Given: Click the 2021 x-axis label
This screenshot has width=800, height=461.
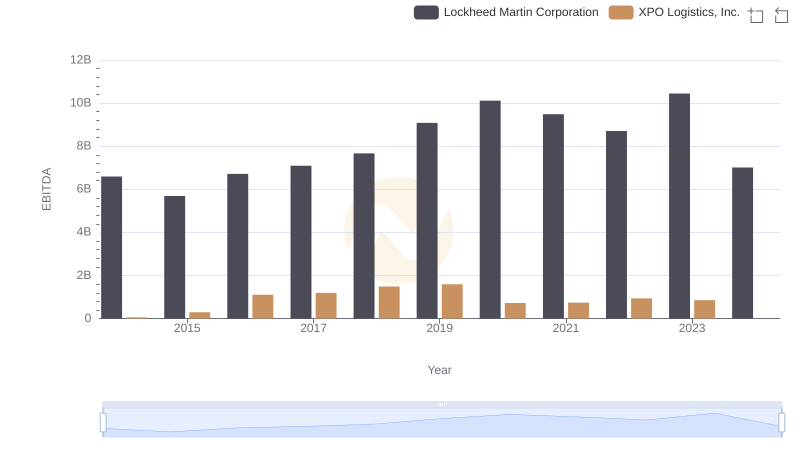Looking at the screenshot, I should (566, 328).
